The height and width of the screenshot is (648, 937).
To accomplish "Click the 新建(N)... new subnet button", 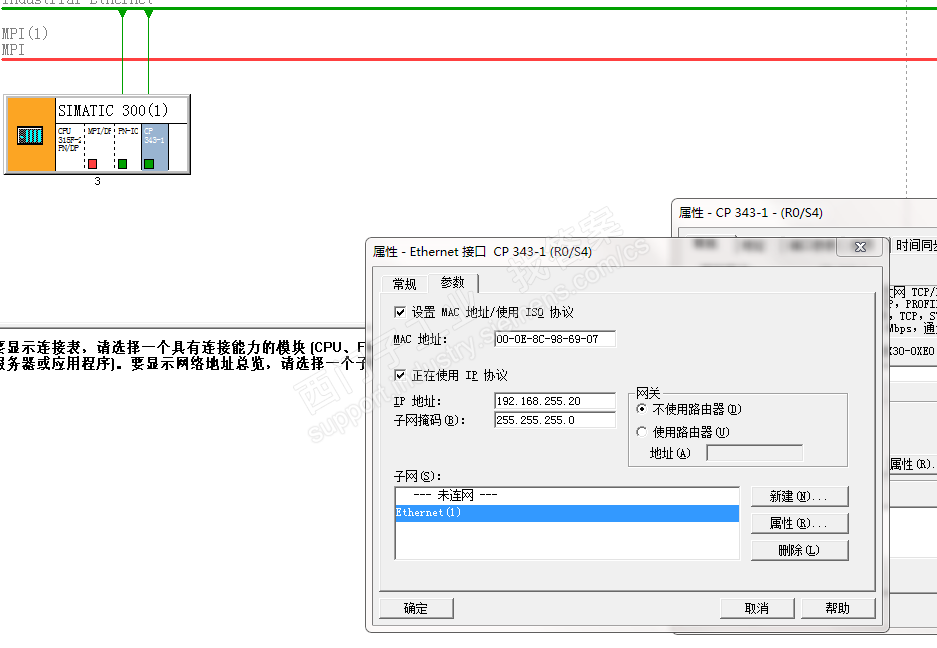I will 799,496.
